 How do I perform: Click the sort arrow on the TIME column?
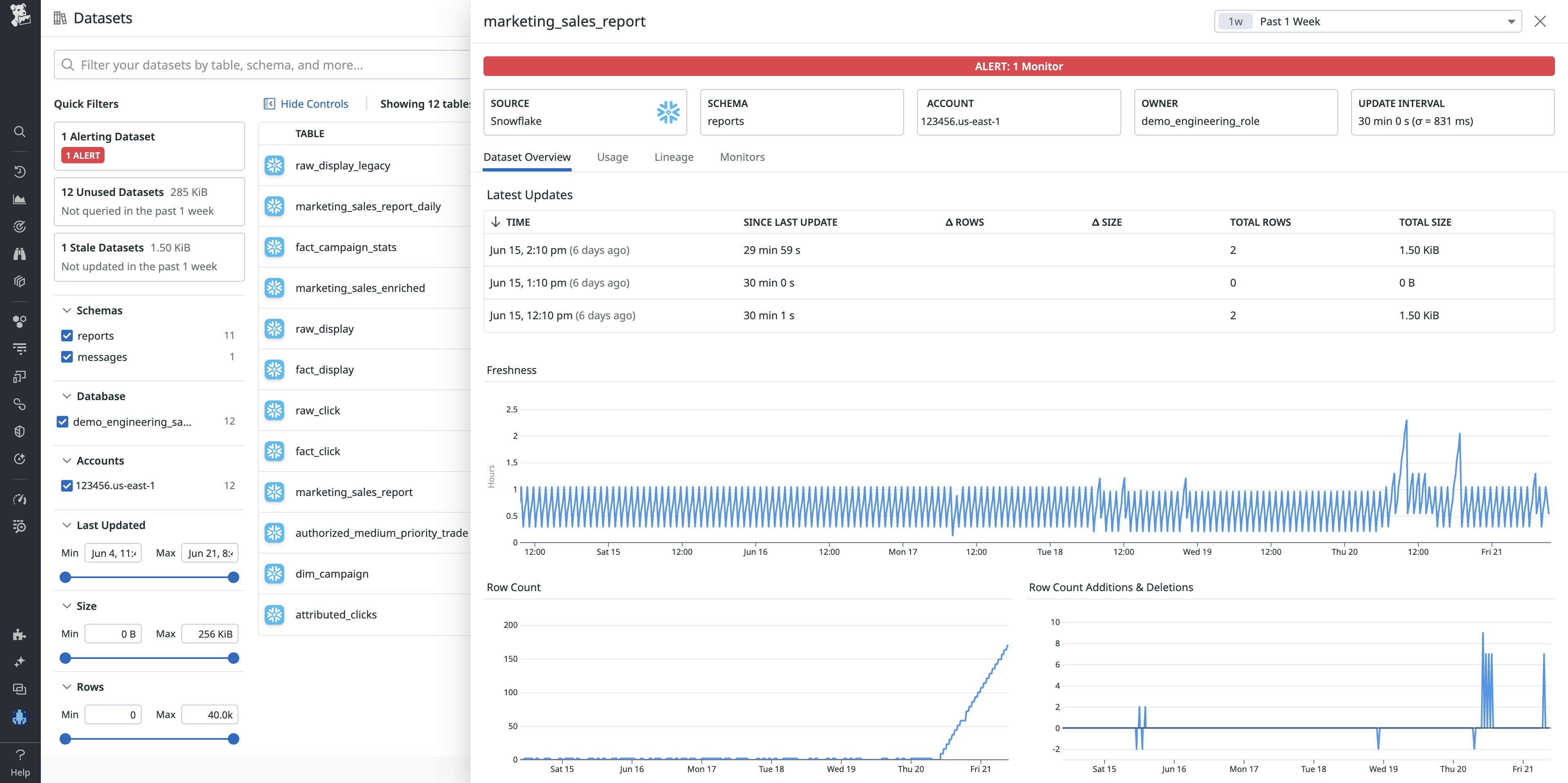click(x=495, y=222)
